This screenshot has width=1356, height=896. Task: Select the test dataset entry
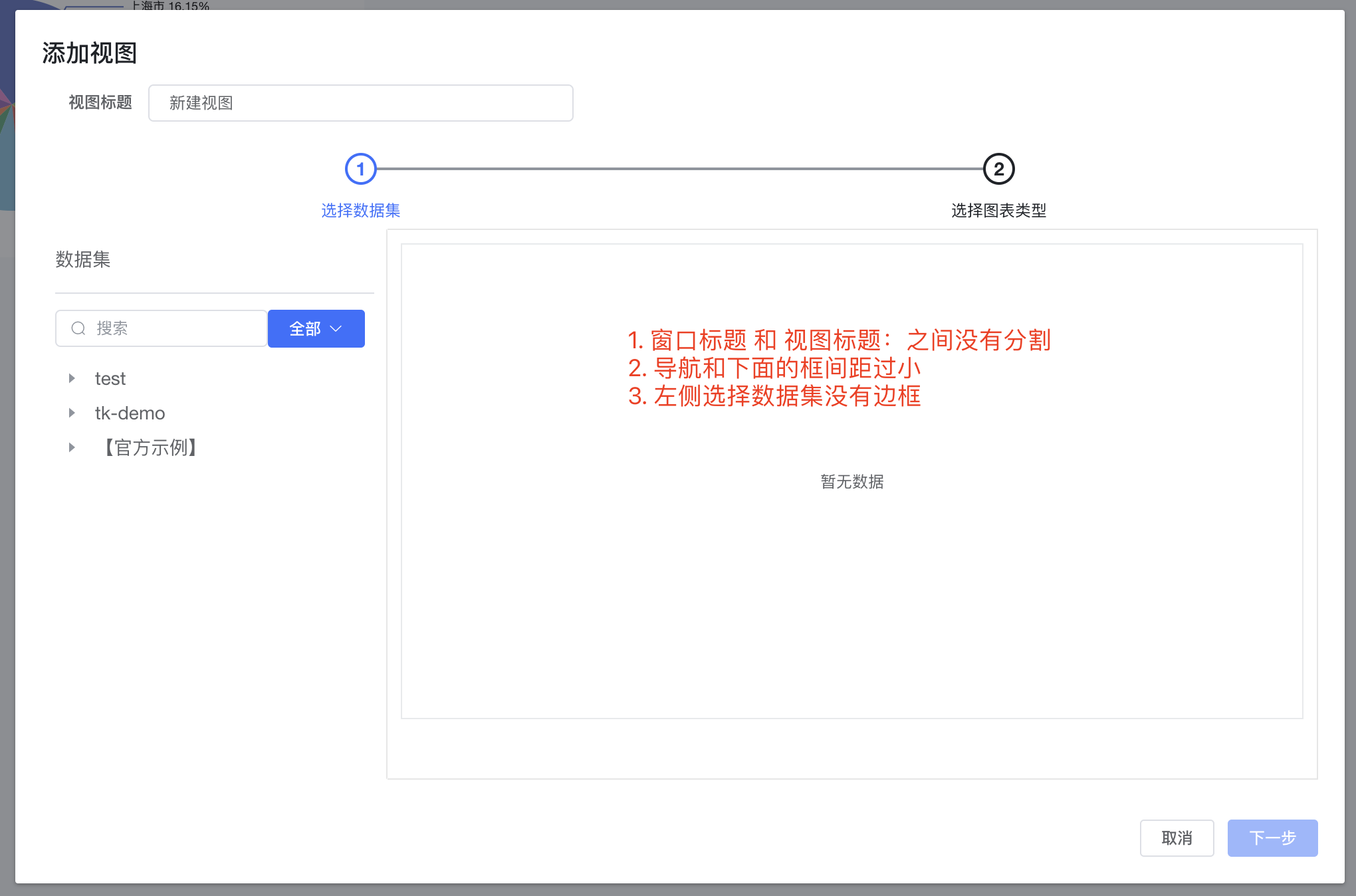[110, 378]
